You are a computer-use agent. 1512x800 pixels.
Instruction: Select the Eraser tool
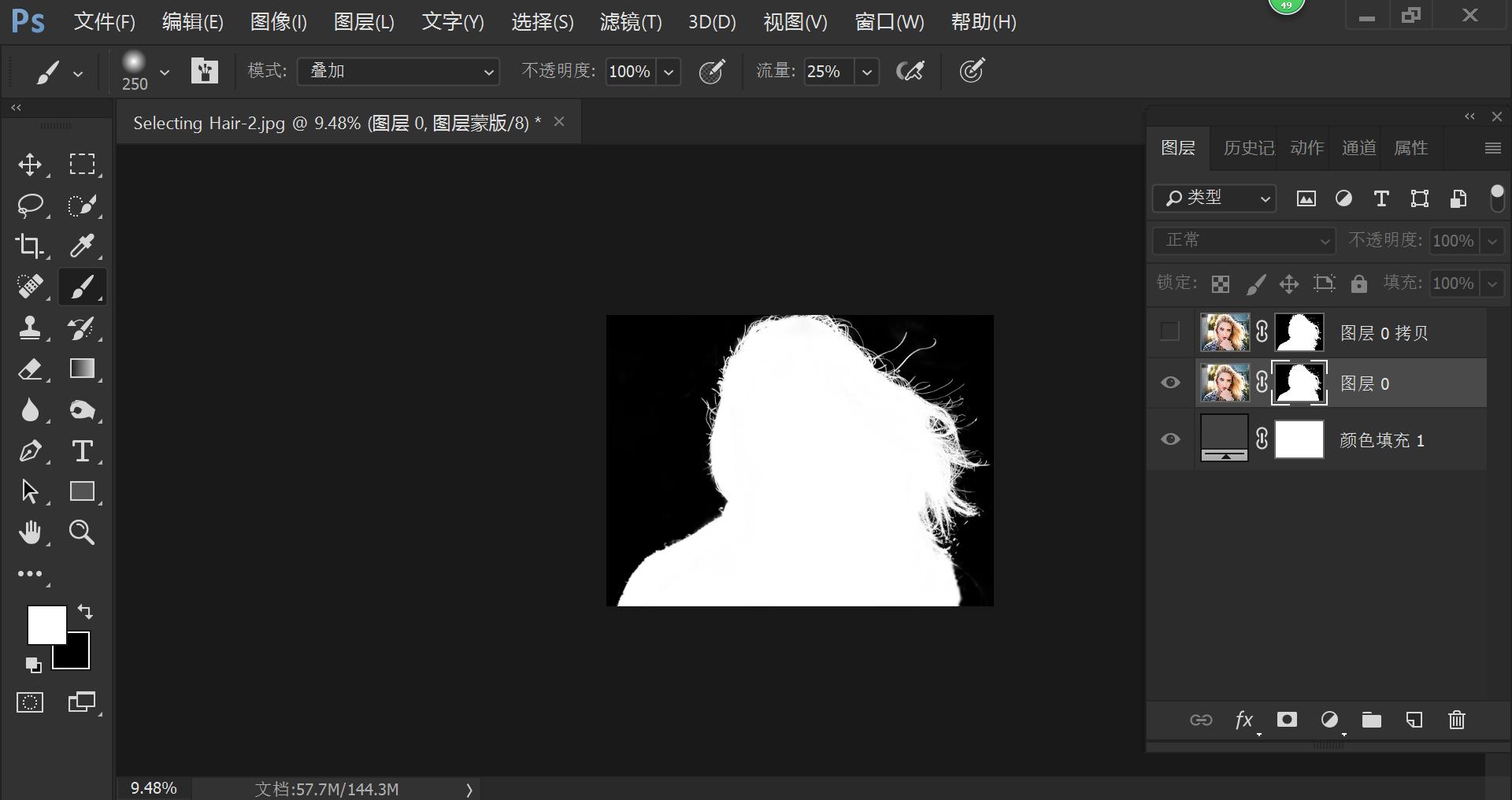31,369
